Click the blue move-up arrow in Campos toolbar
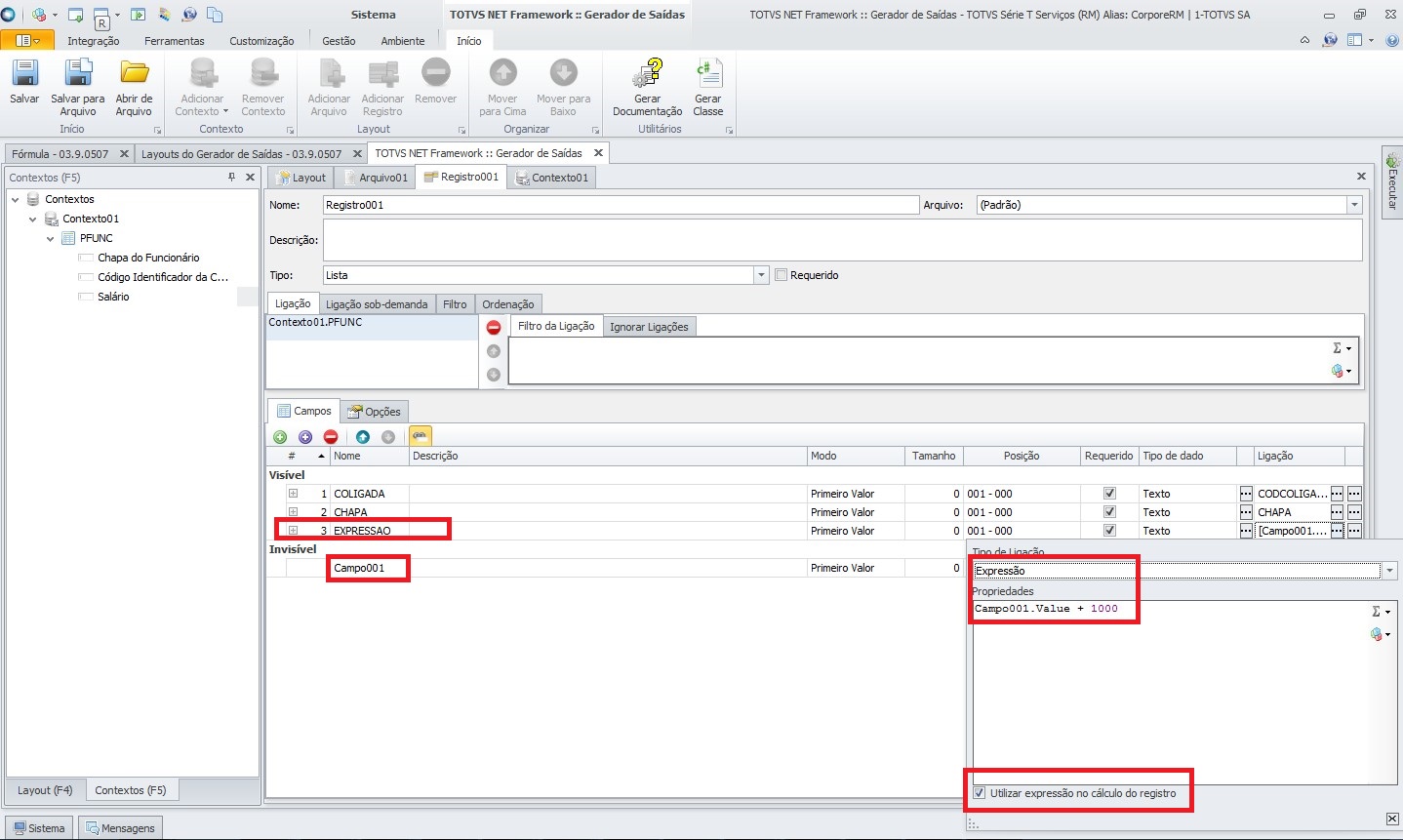The image size is (1403, 840). (363, 437)
